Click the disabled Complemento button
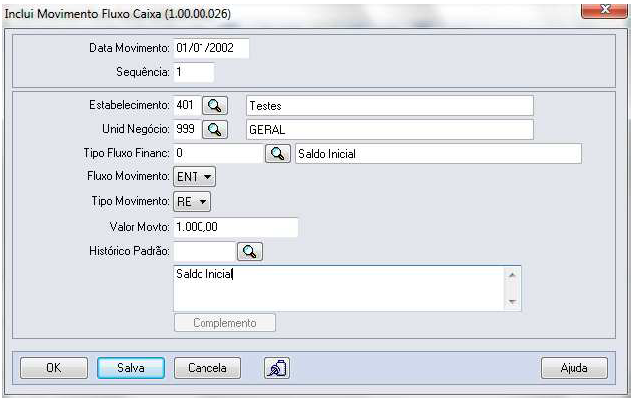 coord(225,323)
